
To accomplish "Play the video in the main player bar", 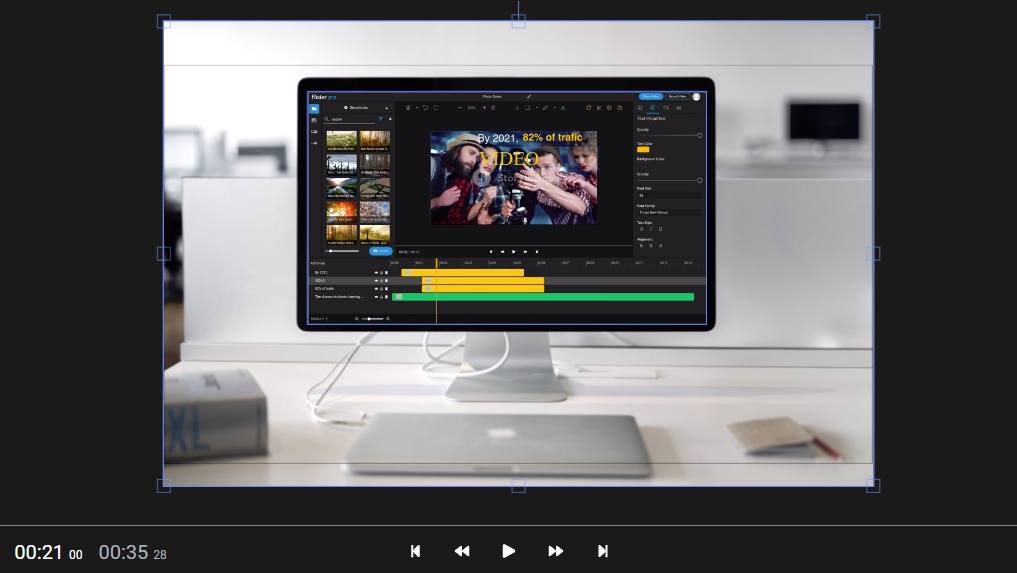I will [508, 551].
